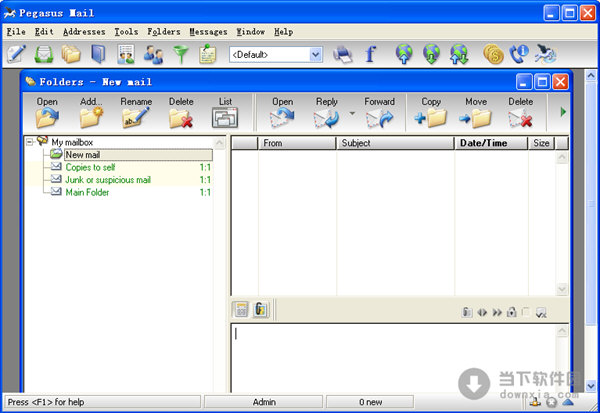This screenshot has width=600, height=413.
Task: Click the Admin status bar field
Action: 264,402
